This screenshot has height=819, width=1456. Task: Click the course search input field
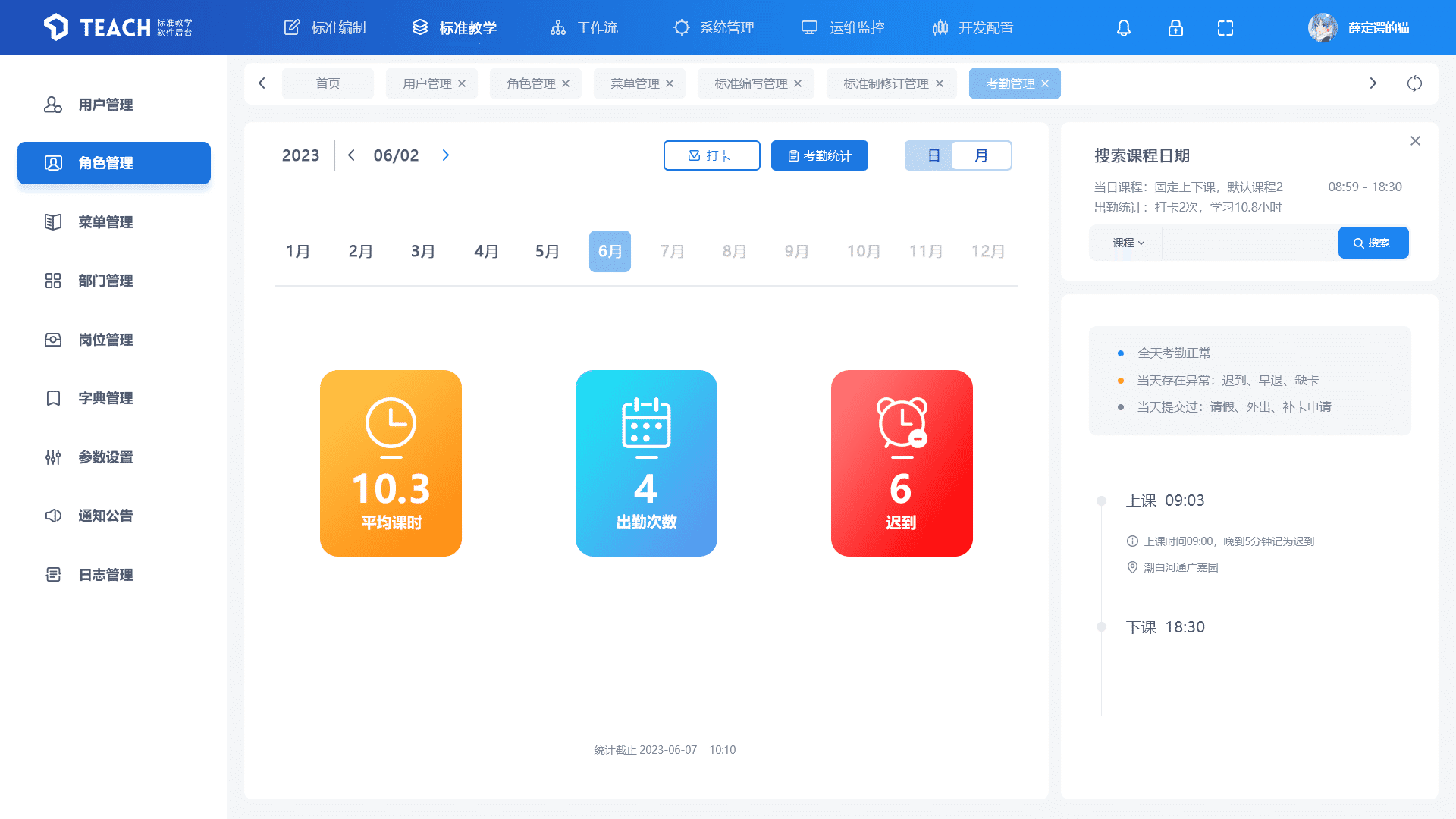(1250, 243)
